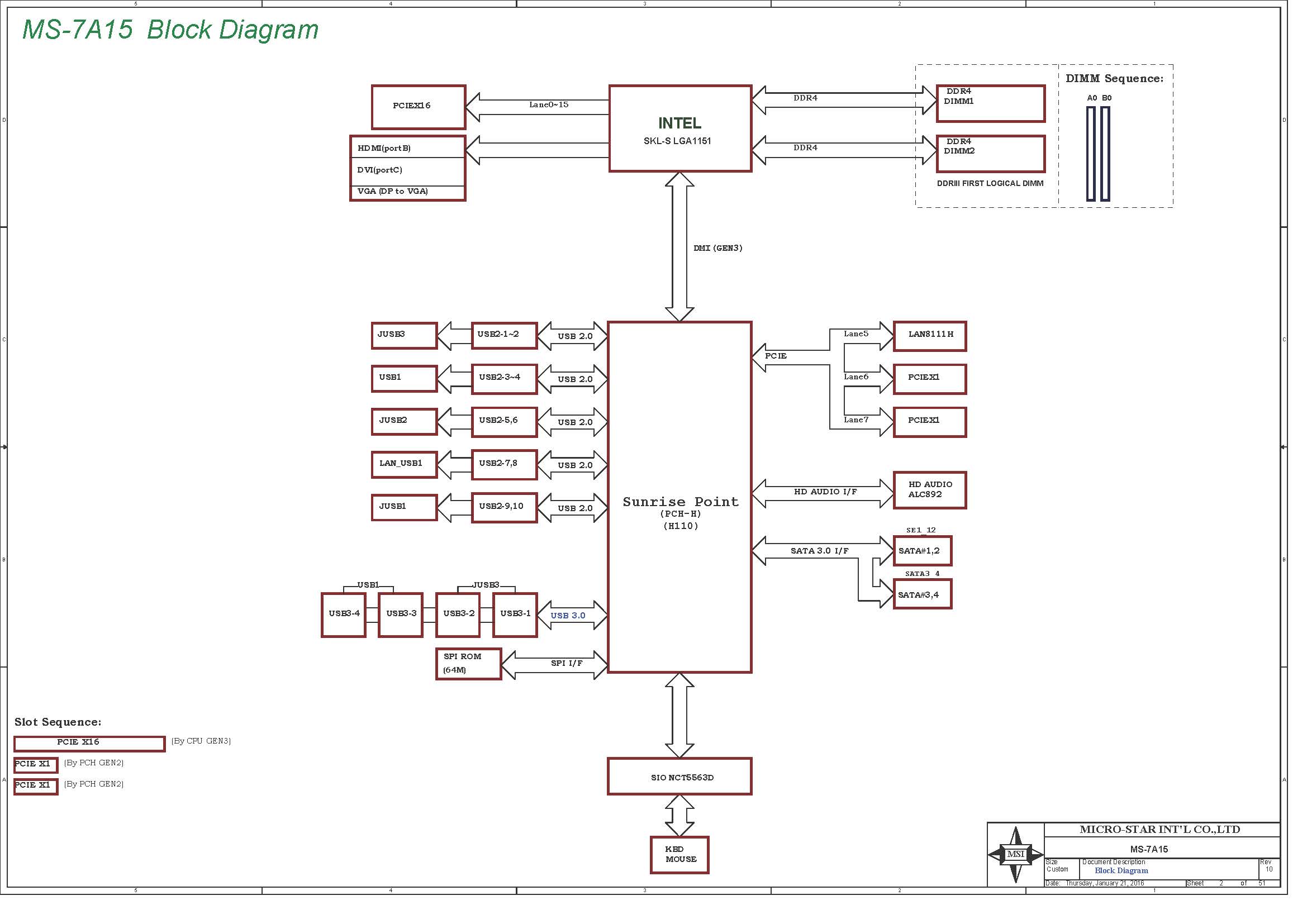Click the "HD AUDIO I/F" arrow label
The height and width of the screenshot is (924, 1307).
tap(825, 492)
